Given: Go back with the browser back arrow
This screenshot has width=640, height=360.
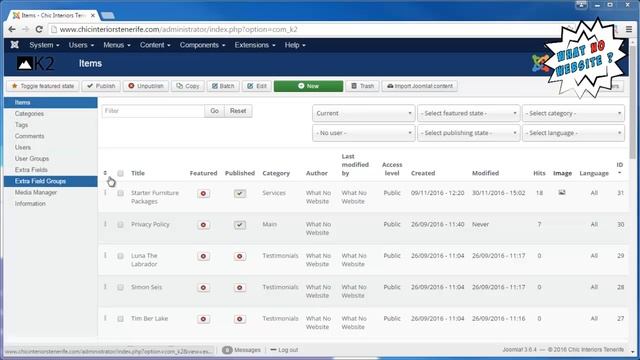Looking at the screenshot, I should 12,29.
